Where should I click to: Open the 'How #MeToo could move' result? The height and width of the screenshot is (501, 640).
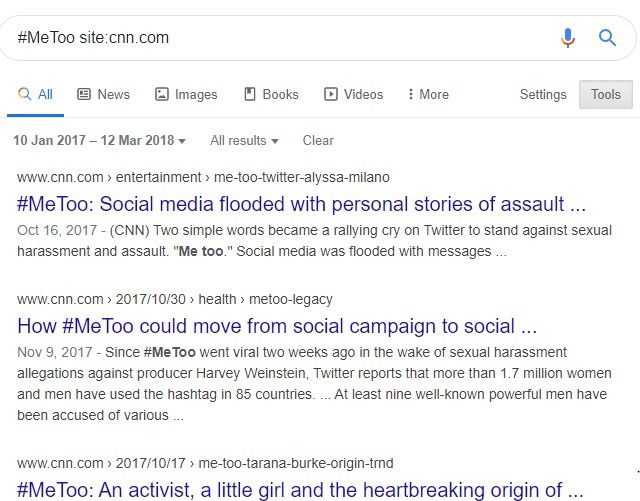click(x=278, y=326)
